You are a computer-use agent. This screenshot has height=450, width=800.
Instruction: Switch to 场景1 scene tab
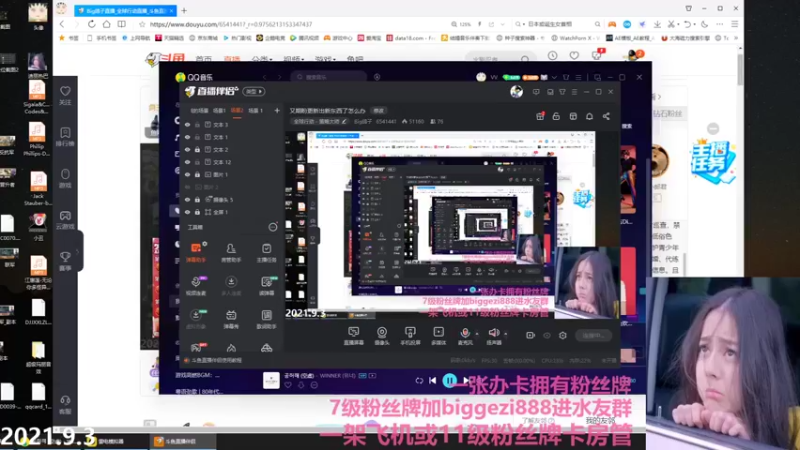point(219,110)
